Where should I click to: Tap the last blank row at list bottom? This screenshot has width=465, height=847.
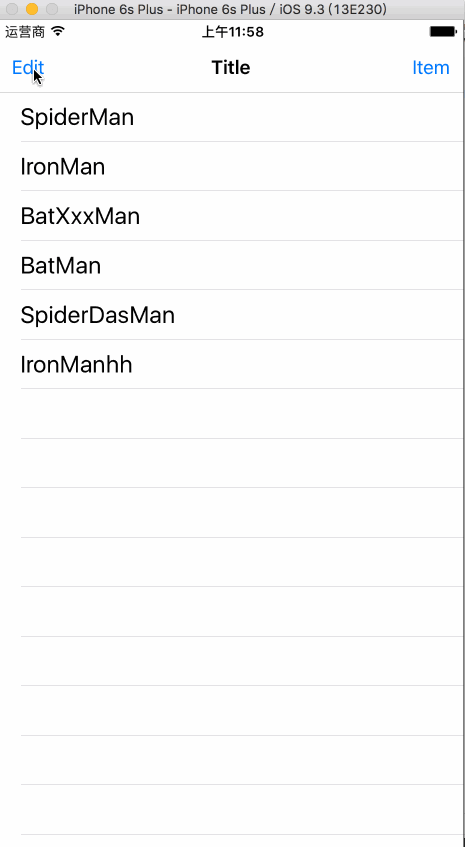point(232,809)
